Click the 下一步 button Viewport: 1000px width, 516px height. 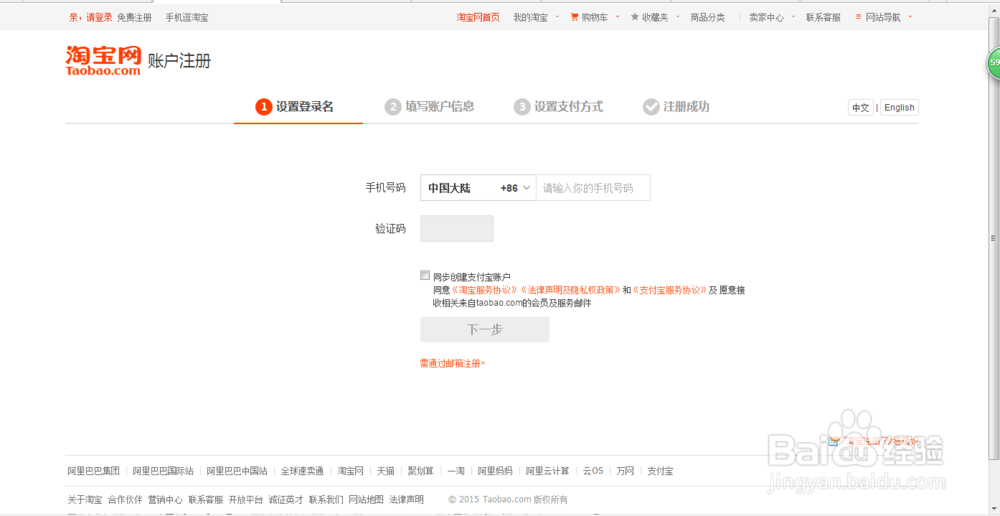485,329
